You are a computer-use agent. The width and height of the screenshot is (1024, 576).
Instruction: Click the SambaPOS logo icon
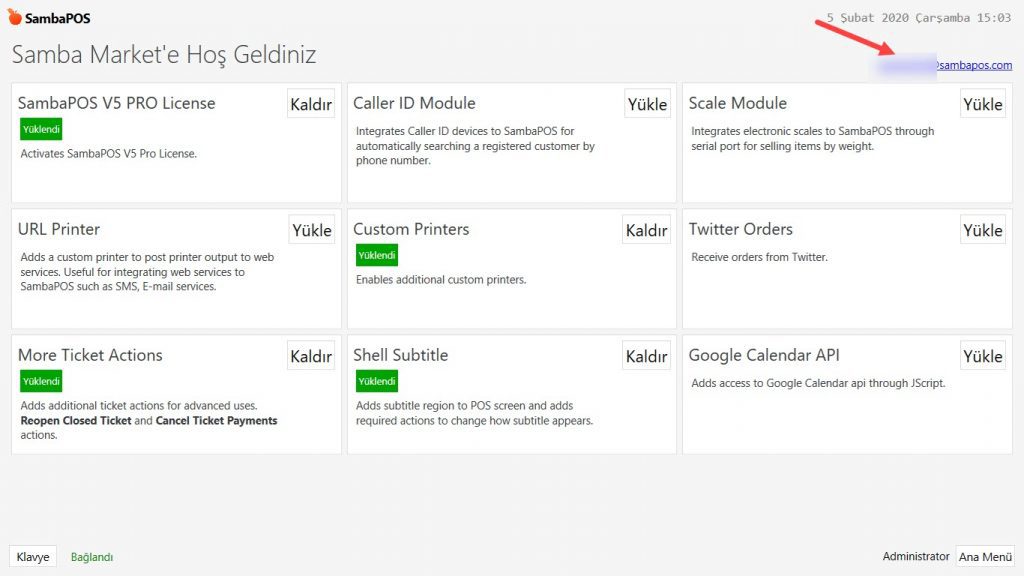[15, 17]
